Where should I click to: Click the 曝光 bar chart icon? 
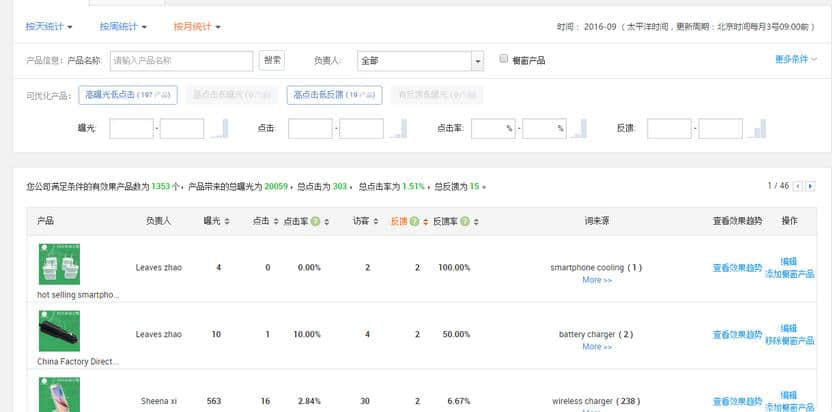point(219,128)
